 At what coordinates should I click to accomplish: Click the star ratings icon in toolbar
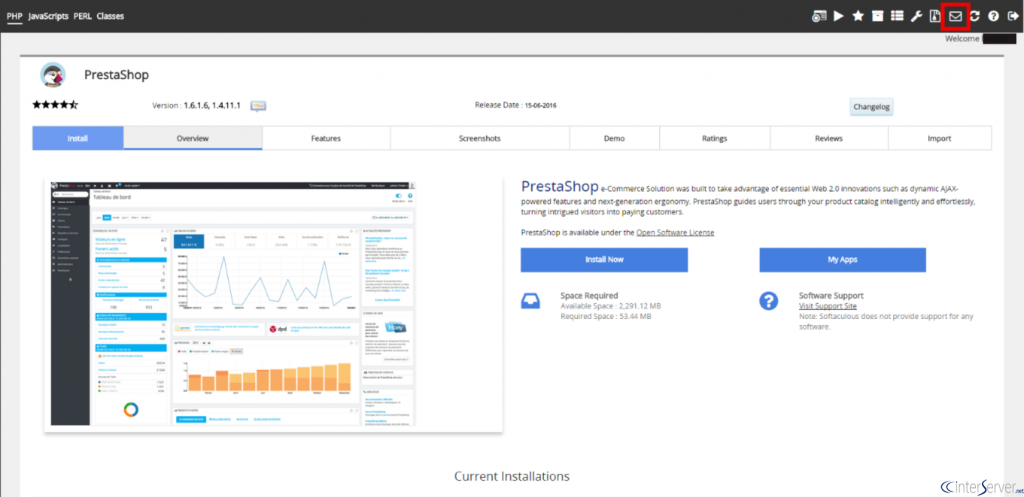coord(857,16)
